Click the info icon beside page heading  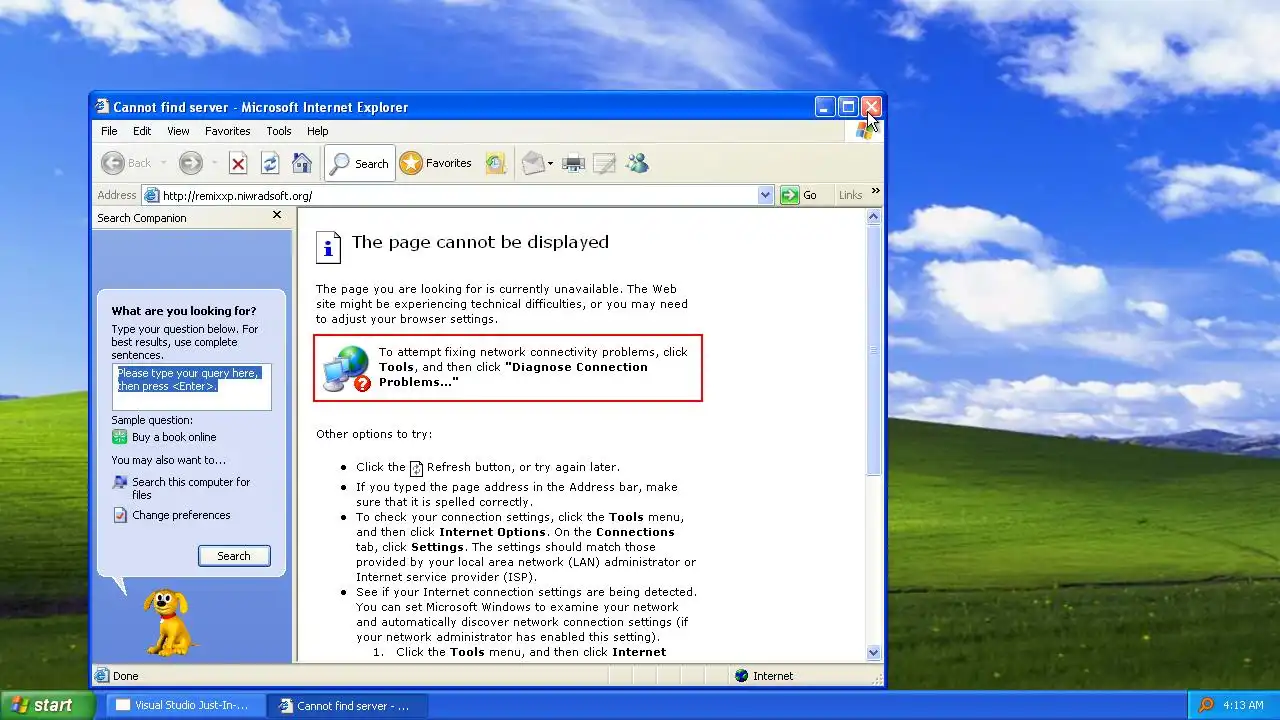pyautogui.click(x=328, y=246)
